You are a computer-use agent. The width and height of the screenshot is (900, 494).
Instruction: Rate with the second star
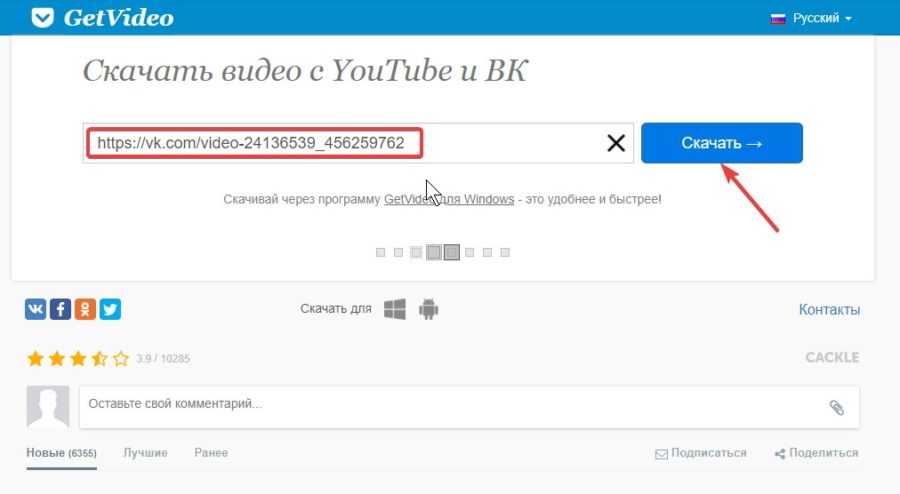pyautogui.click(x=57, y=359)
